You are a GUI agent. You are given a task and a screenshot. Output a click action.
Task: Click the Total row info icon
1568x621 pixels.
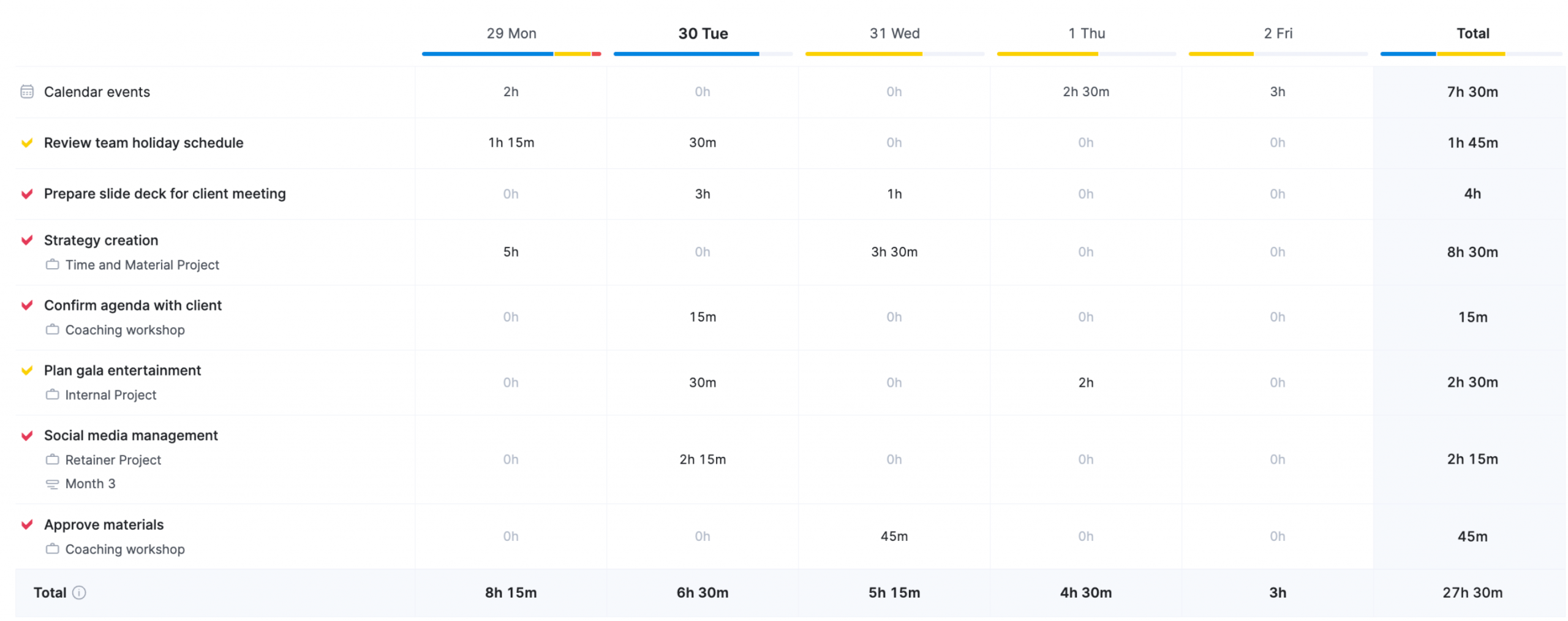pos(79,592)
